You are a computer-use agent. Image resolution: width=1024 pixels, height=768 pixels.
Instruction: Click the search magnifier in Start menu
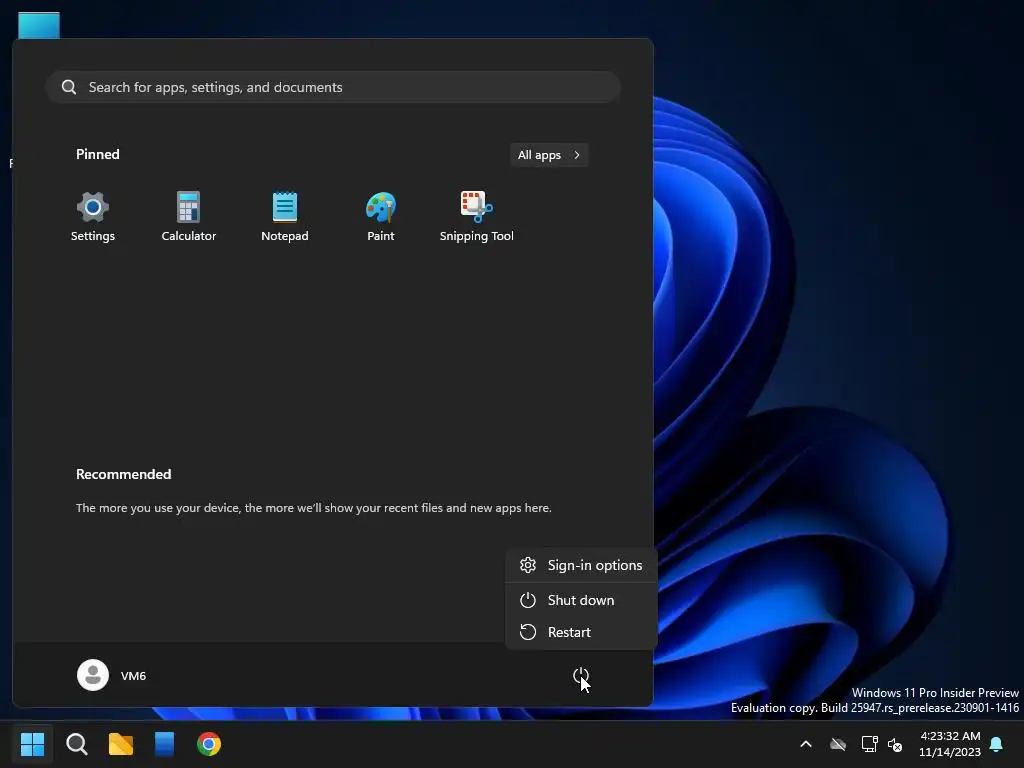(x=69, y=87)
